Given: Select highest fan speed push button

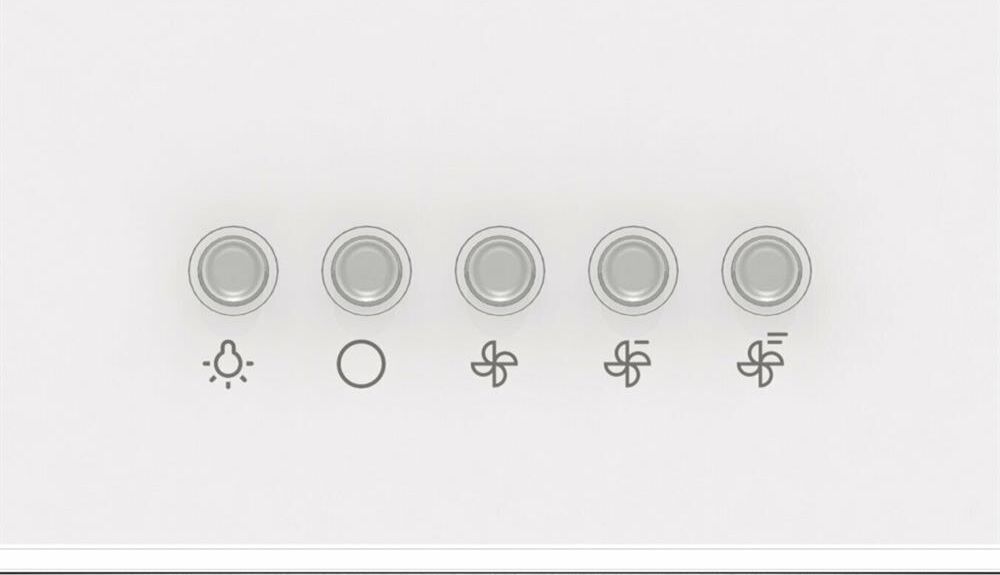Looking at the screenshot, I should coord(767,271).
